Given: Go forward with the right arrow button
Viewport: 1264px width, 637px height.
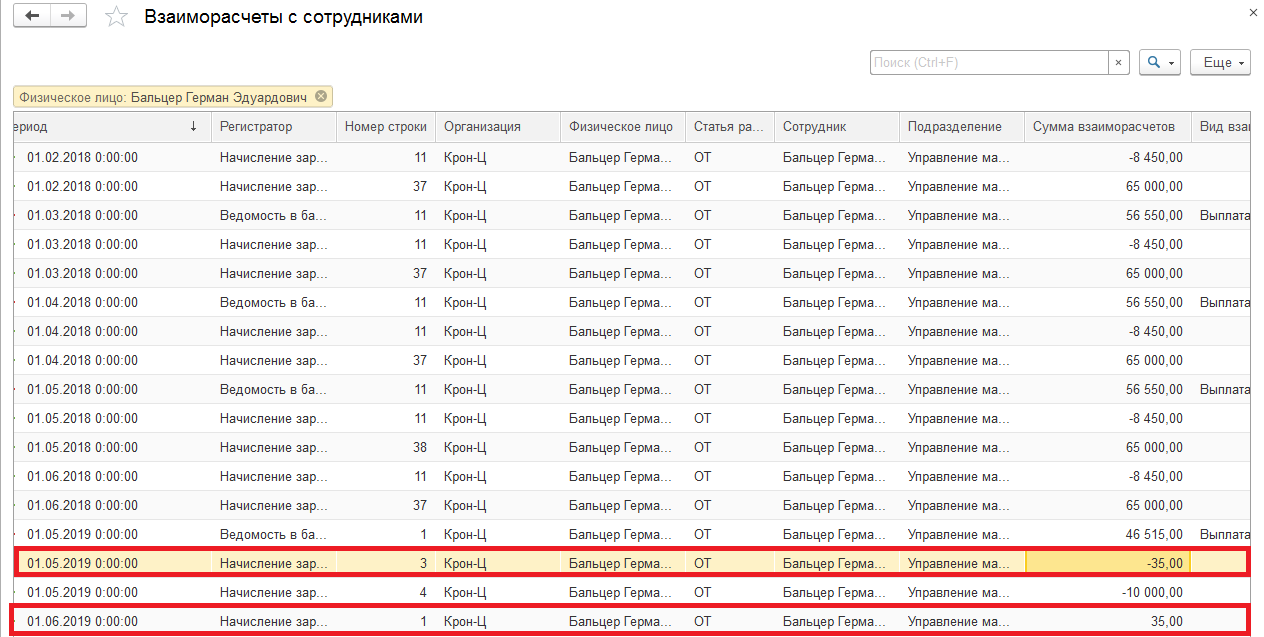Looking at the screenshot, I should [x=68, y=16].
